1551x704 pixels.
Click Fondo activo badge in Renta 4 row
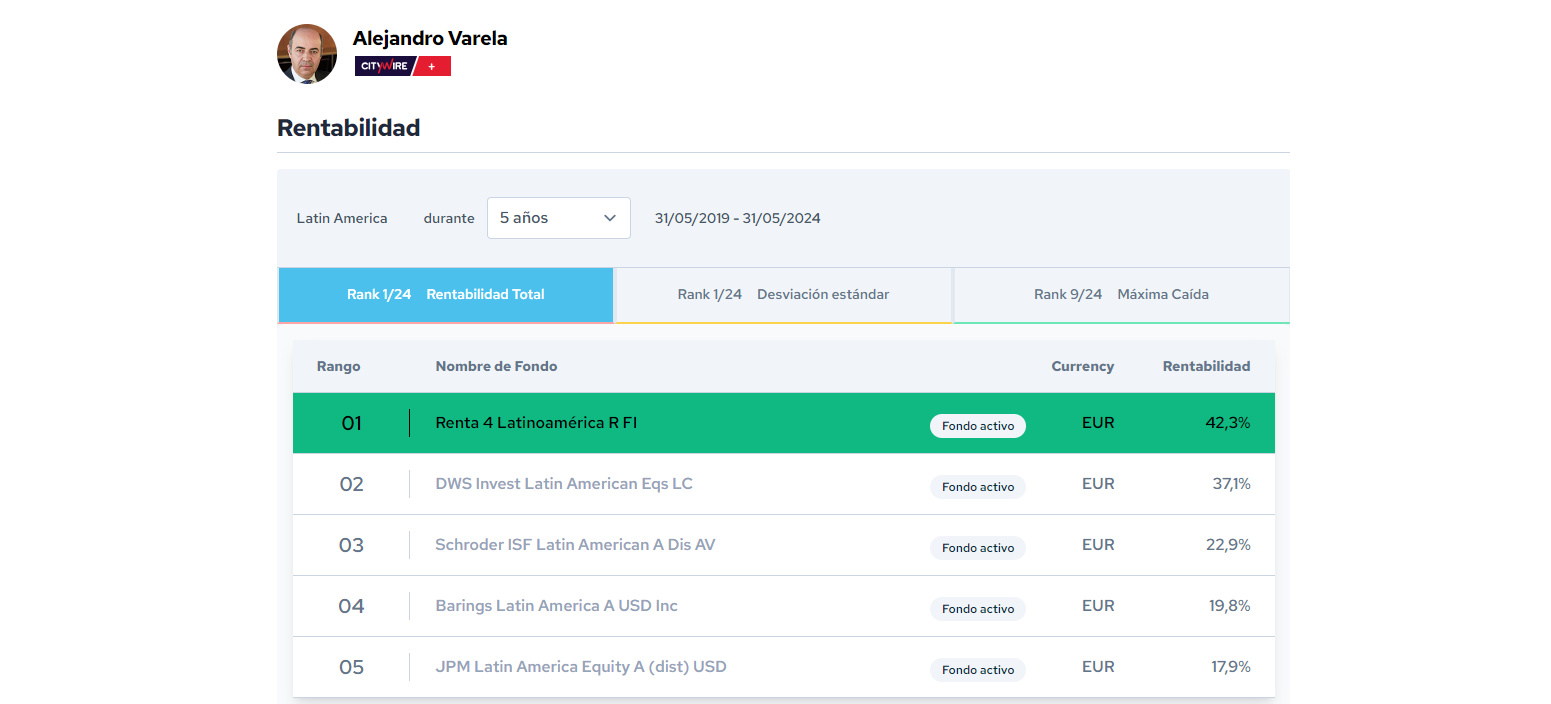tap(978, 426)
